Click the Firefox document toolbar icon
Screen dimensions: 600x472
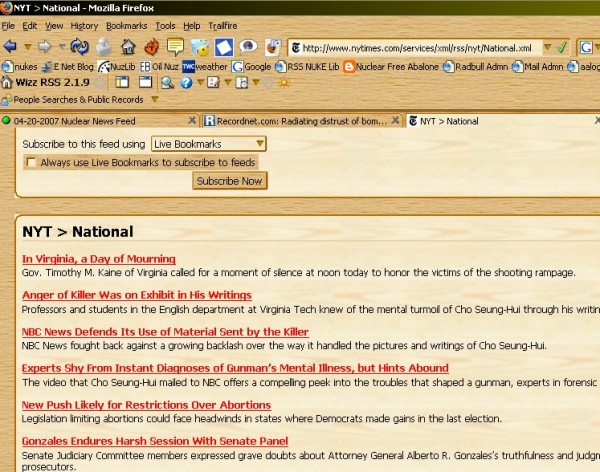(273, 47)
